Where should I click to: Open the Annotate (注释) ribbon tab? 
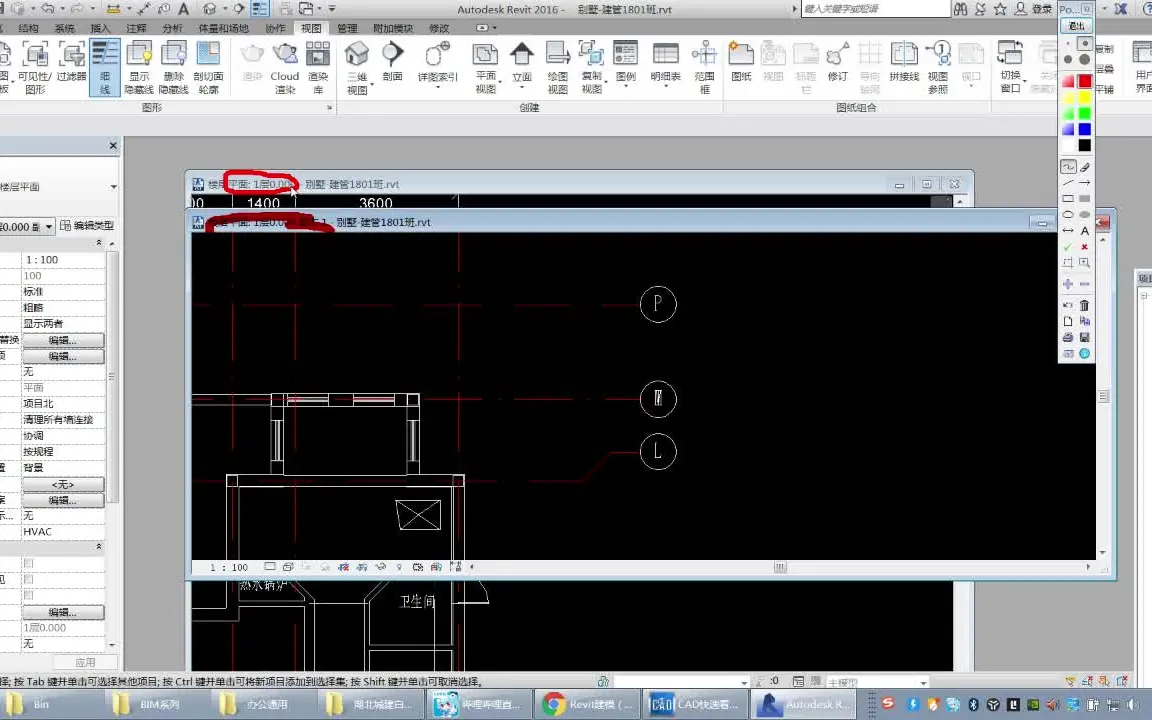(x=136, y=28)
